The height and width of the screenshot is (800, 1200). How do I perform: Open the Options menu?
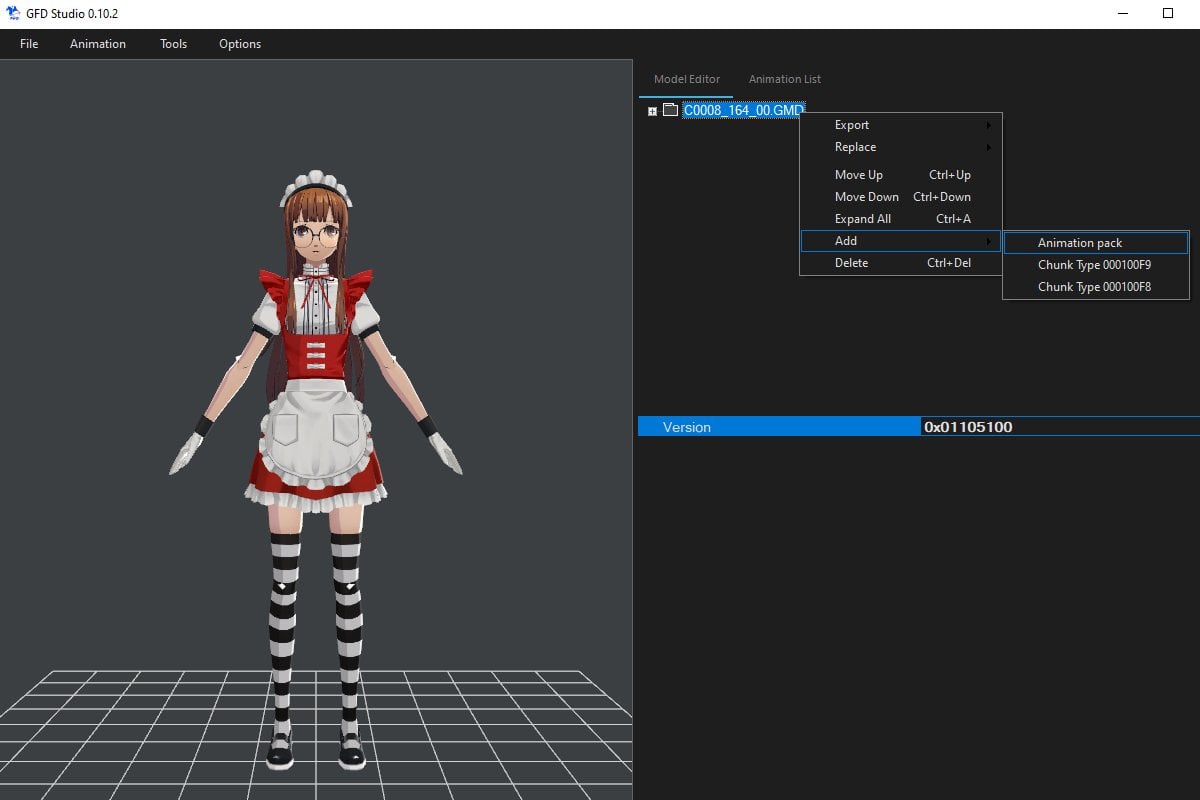(x=240, y=44)
